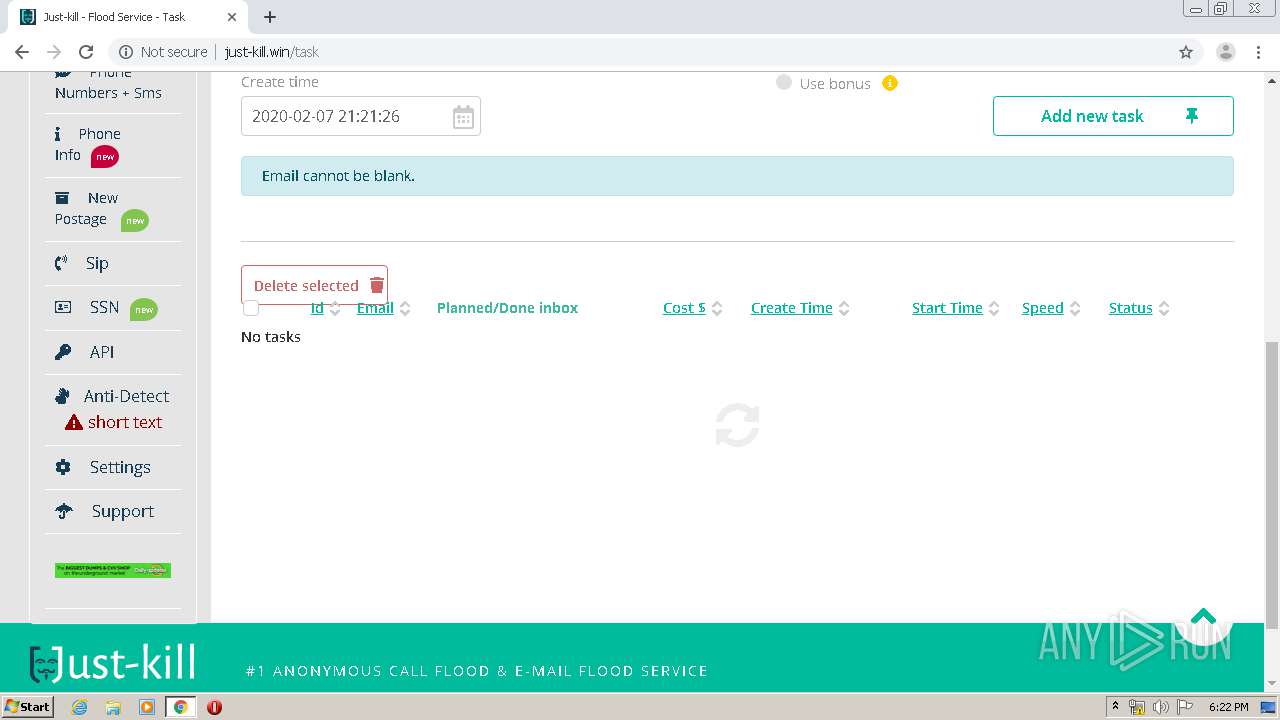Screen dimensions: 1280x720
Task: Click the sort arrows beside Status
Action: 1164,309
